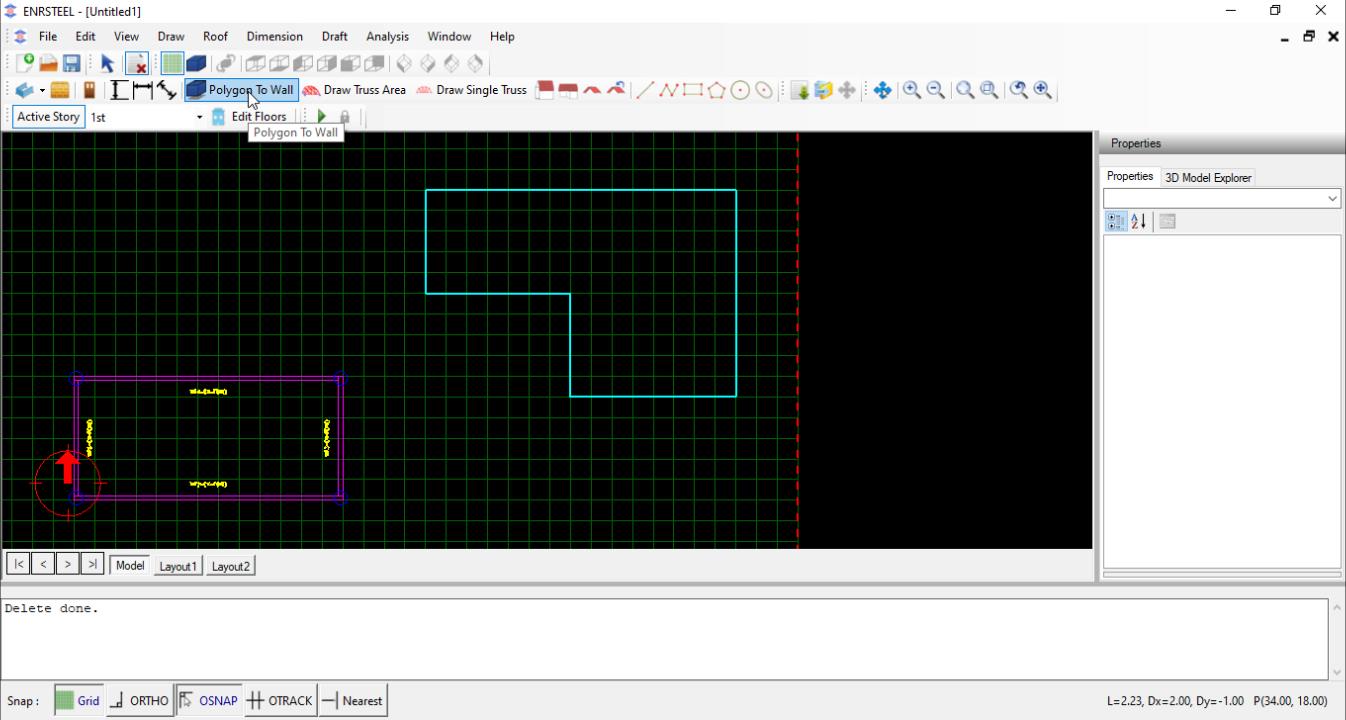Activate the pan move arrows icon
Viewport: 1346px width, 720px height.
(882, 90)
